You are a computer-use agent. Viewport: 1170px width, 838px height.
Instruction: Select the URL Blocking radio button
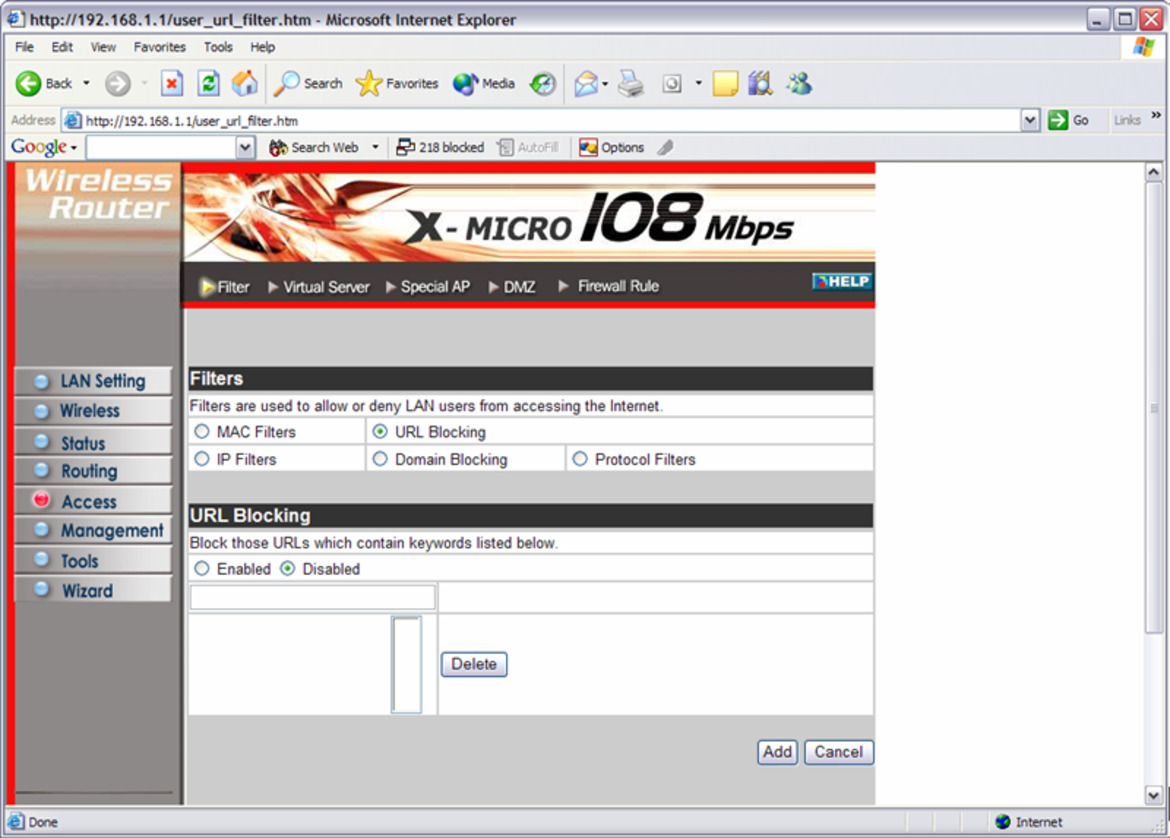tap(380, 431)
